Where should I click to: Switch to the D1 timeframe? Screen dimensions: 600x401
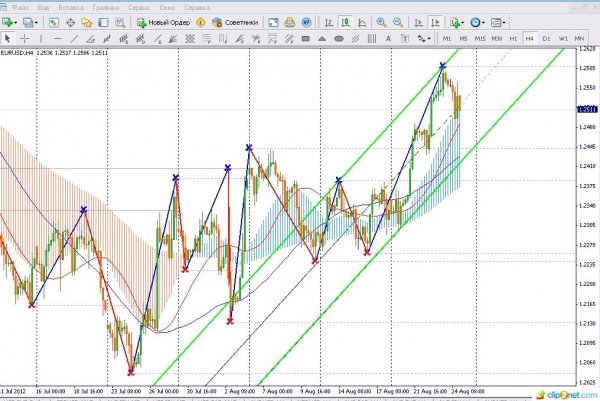tap(548, 38)
